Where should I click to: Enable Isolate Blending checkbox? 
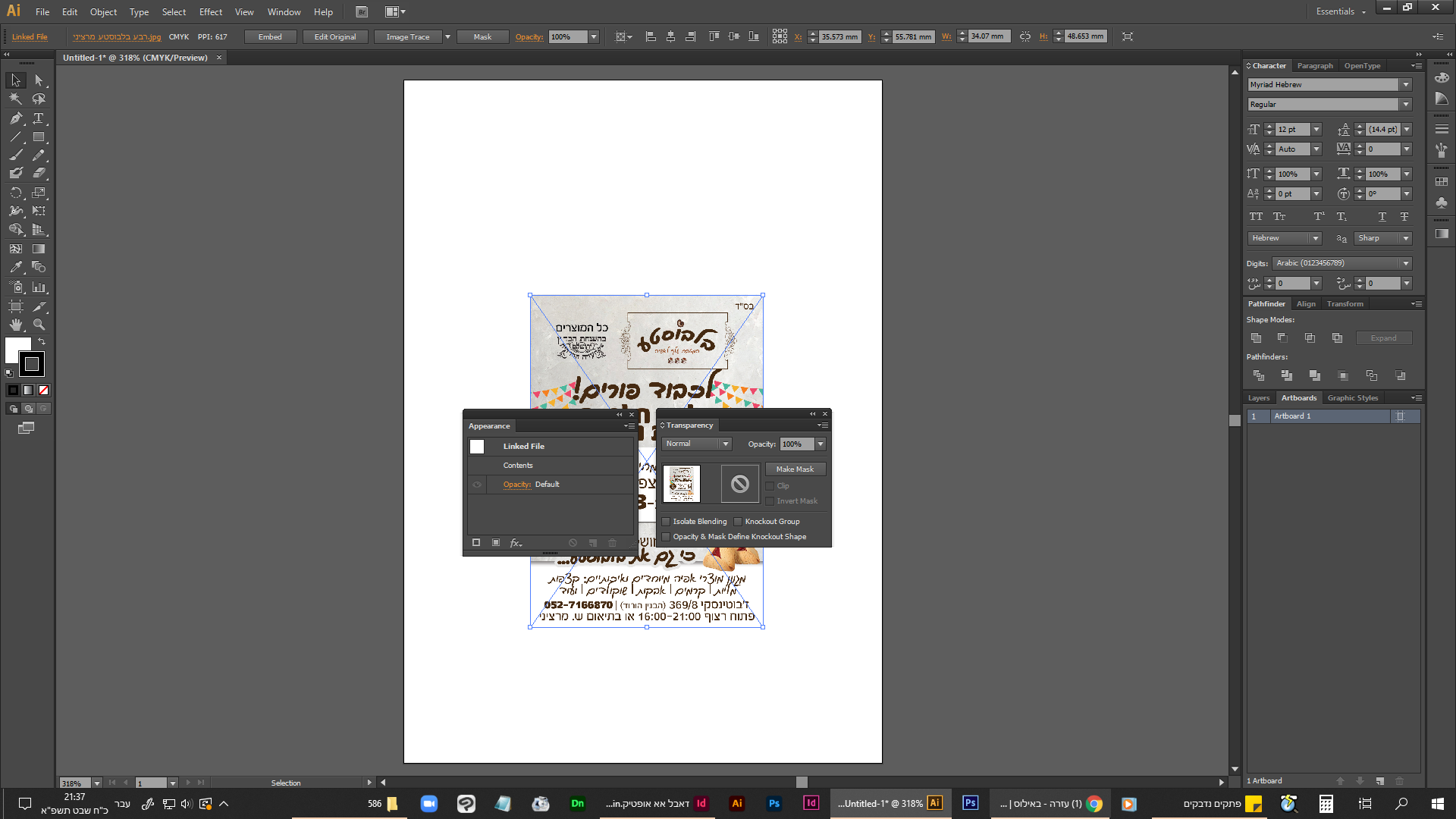pos(666,522)
